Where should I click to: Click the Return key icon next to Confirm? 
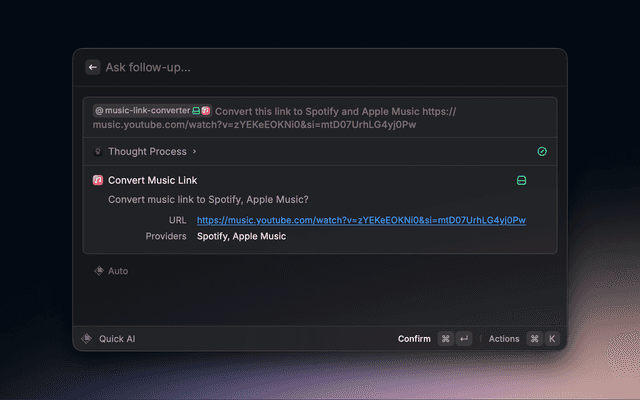pos(464,339)
